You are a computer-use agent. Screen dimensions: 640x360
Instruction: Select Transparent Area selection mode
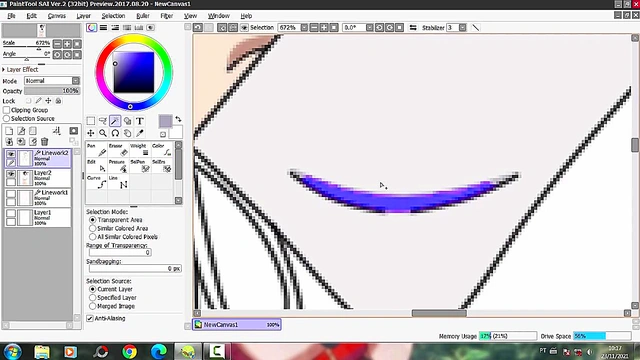click(93, 220)
